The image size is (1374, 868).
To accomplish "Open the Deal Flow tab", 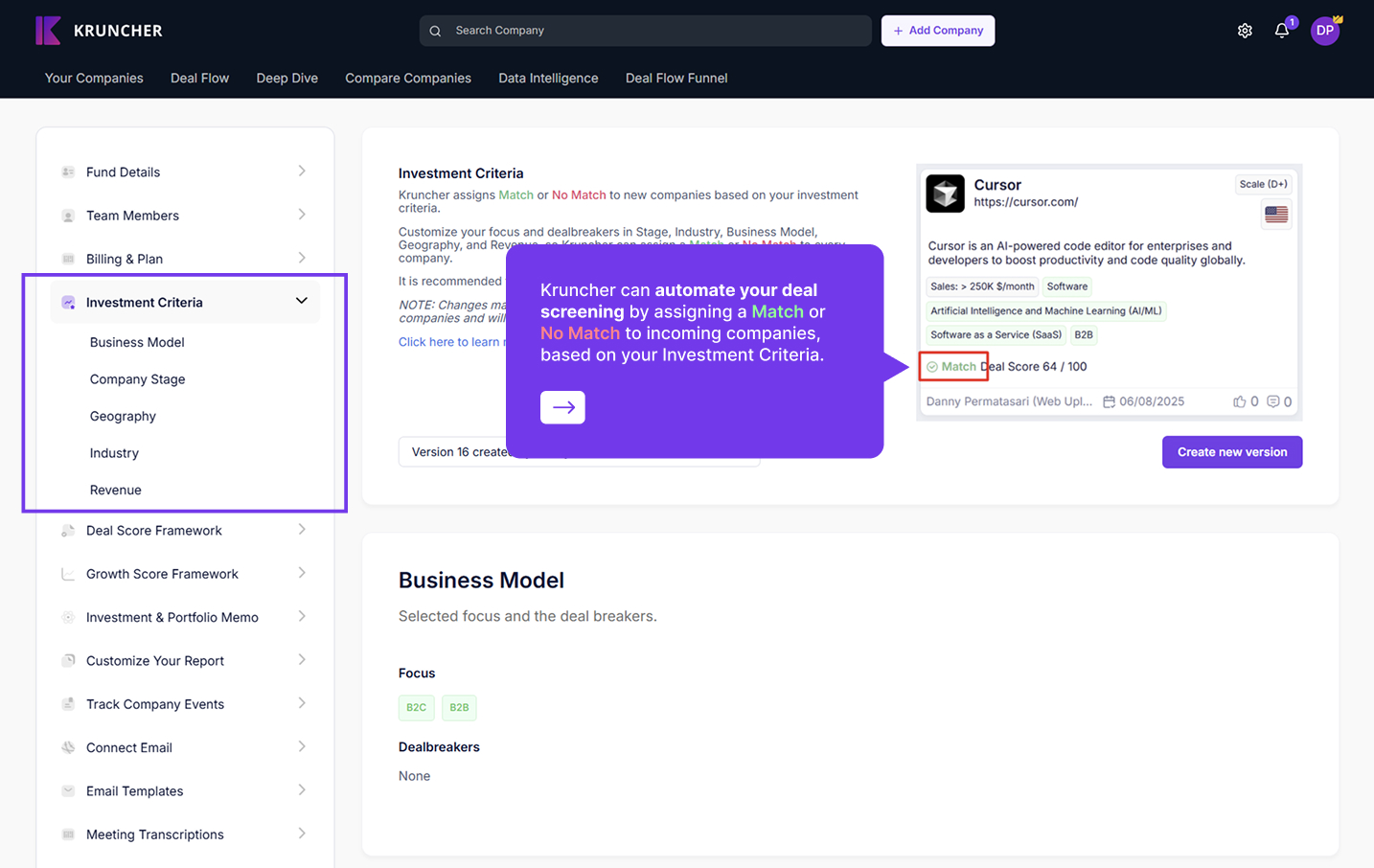I will (x=199, y=79).
